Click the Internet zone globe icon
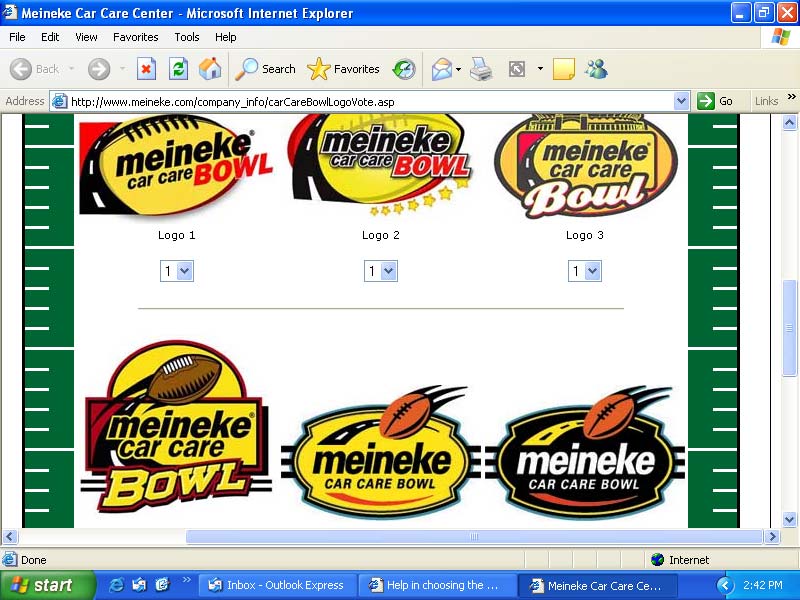800x600 pixels. click(x=657, y=560)
